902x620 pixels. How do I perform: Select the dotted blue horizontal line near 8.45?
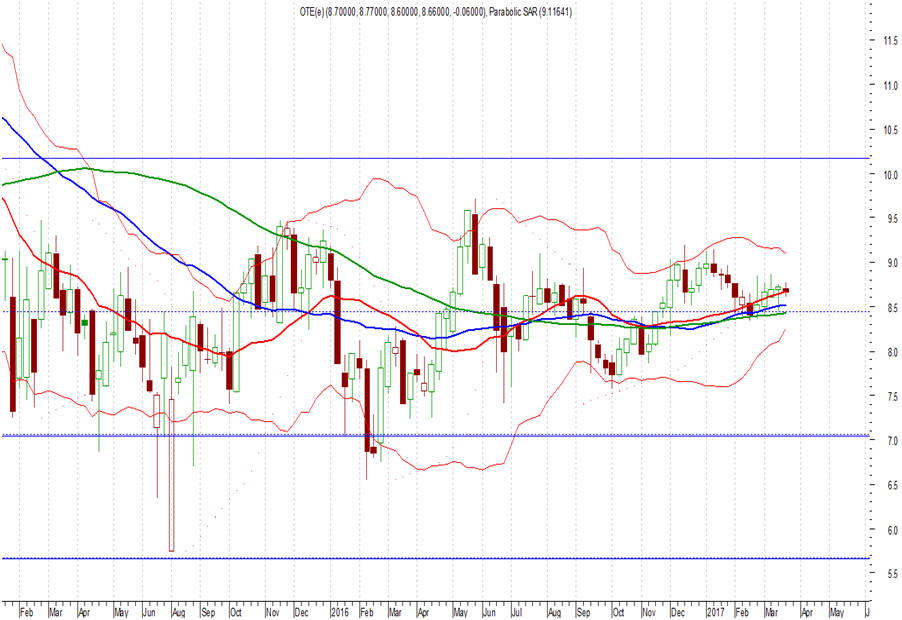[x=435, y=312]
